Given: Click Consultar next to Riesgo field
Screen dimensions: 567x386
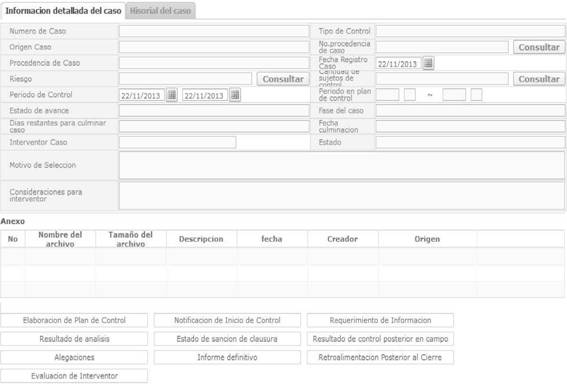Looking at the screenshot, I should 283,79.
